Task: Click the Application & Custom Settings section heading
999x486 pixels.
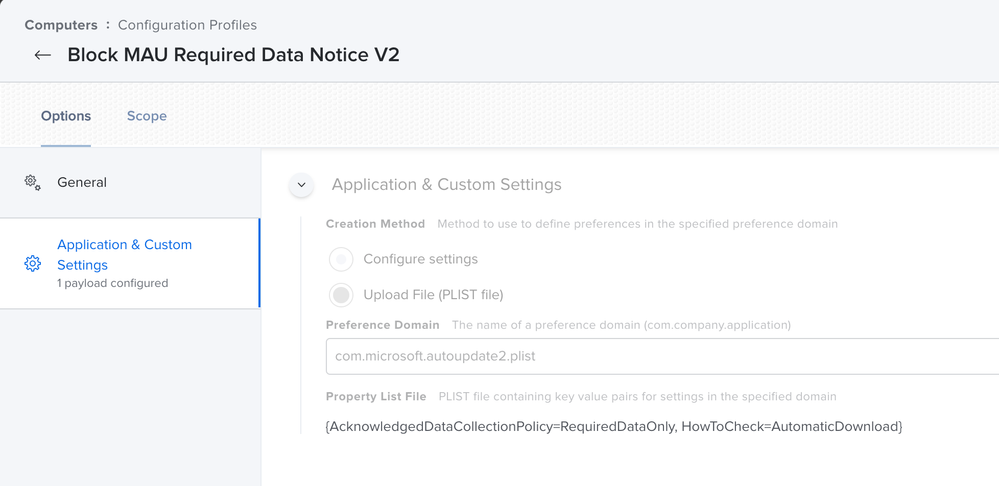Action: click(447, 185)
